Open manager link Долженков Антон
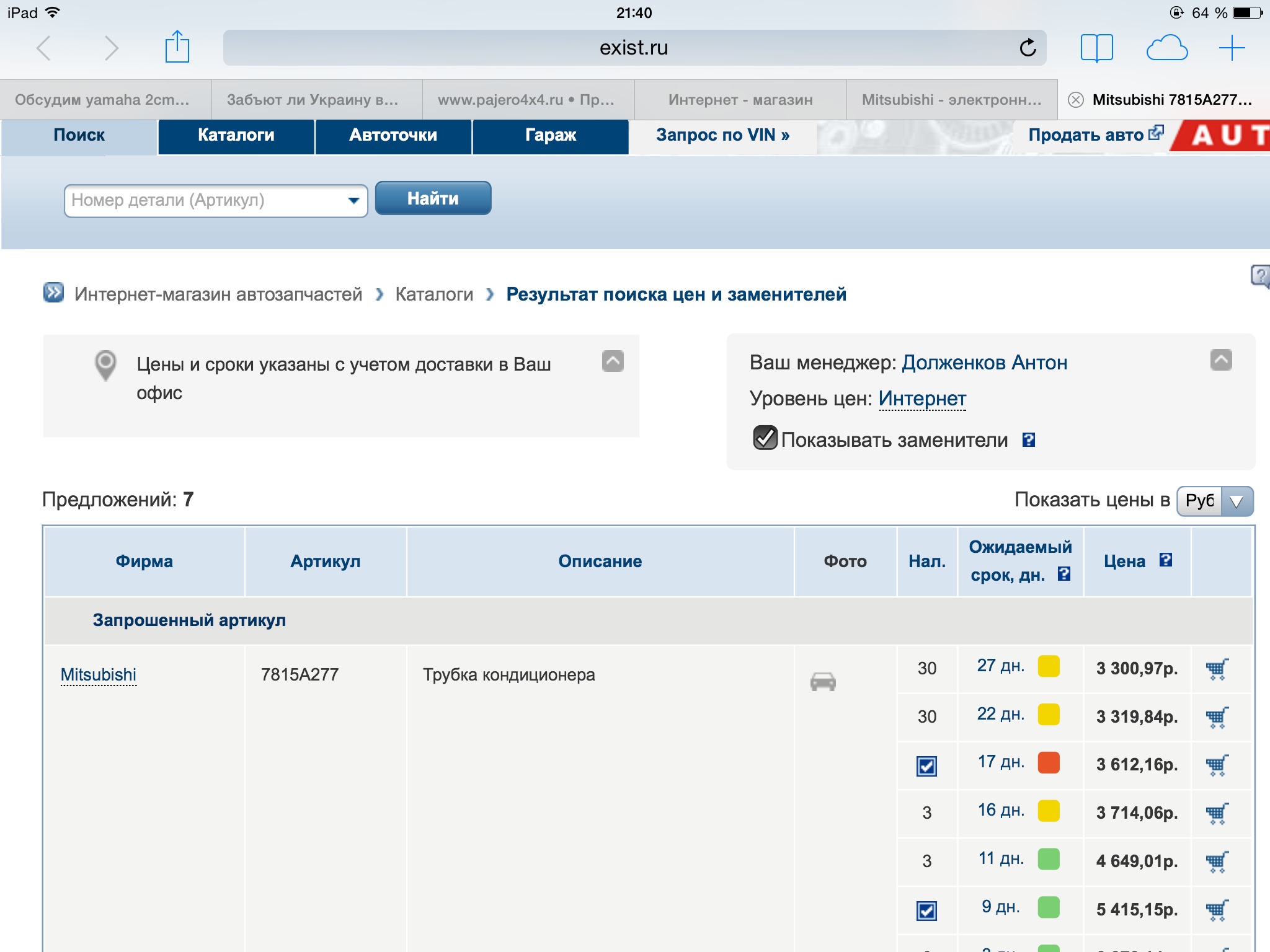Image resolution: width=1270 pixels, height=952 pixels. point(984,363)
